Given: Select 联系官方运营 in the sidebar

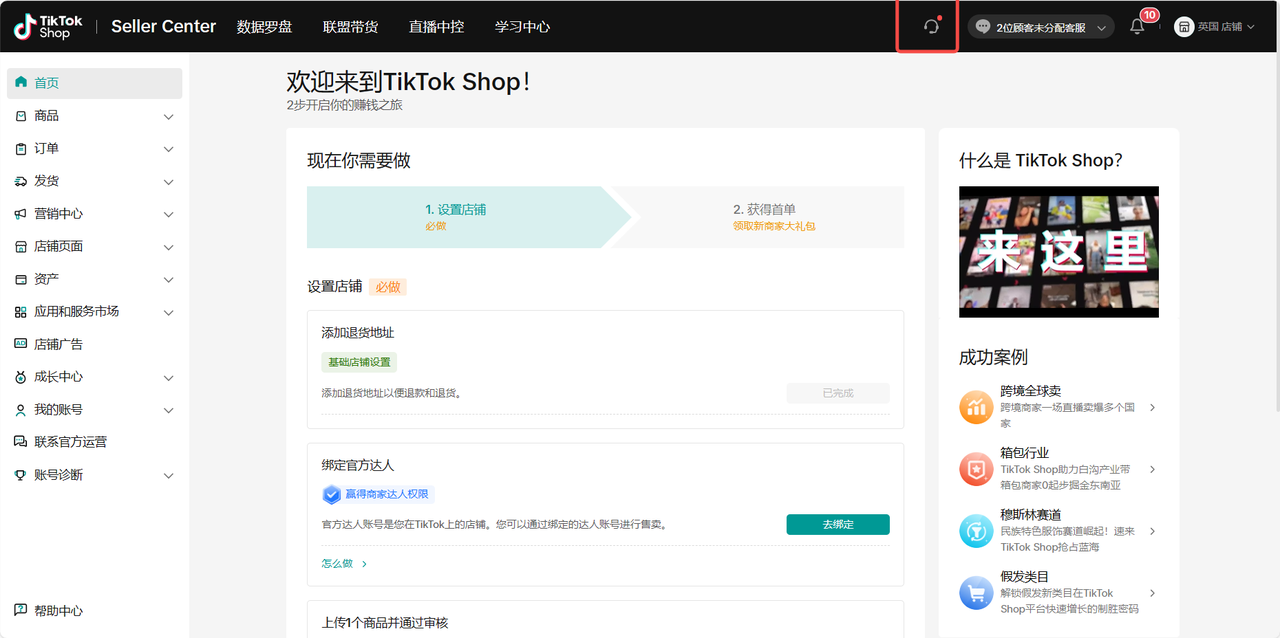Looking at the screenshot, I should pyautogui.click(x=70, y=442).
